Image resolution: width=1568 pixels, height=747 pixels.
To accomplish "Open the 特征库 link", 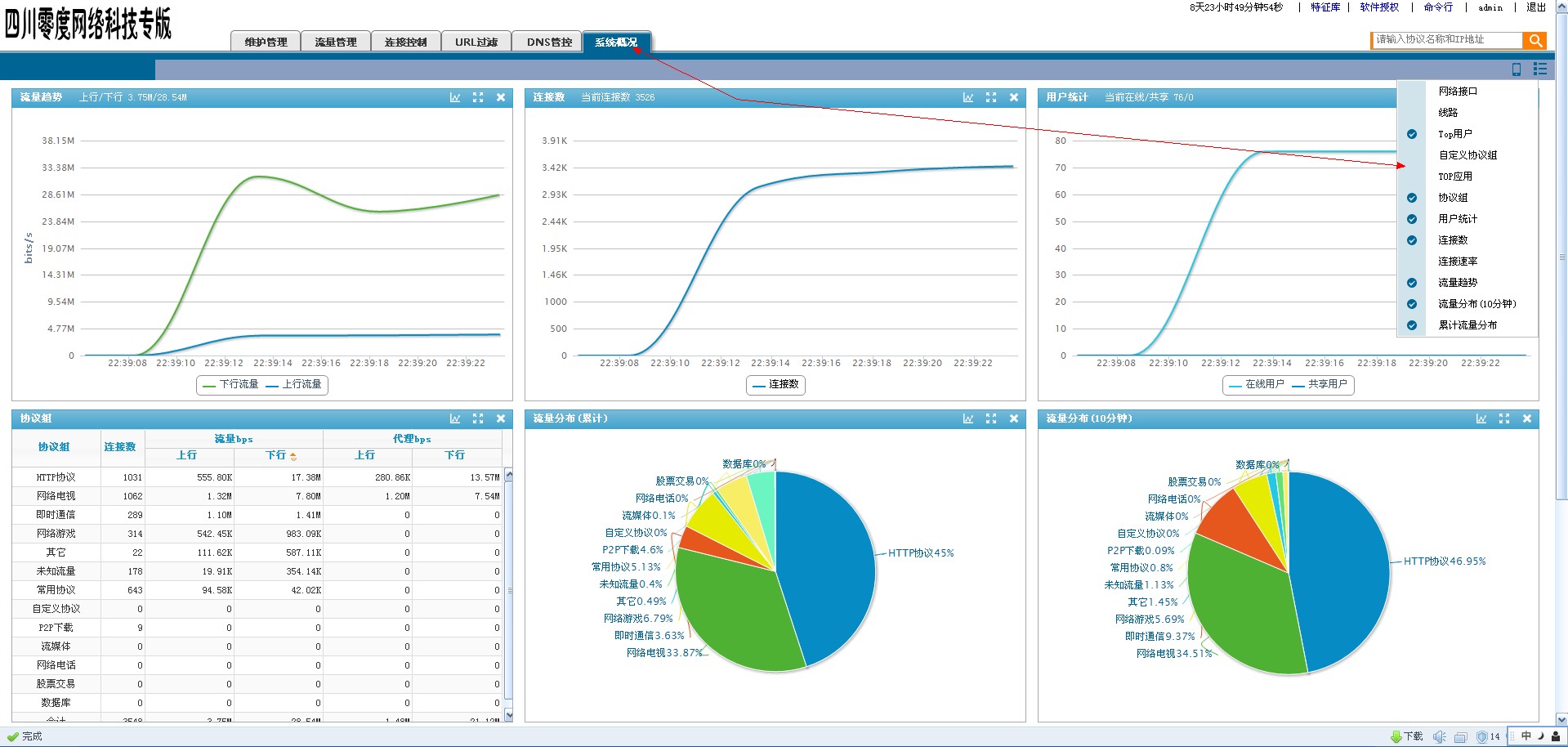I will (x=1325, y=7).
